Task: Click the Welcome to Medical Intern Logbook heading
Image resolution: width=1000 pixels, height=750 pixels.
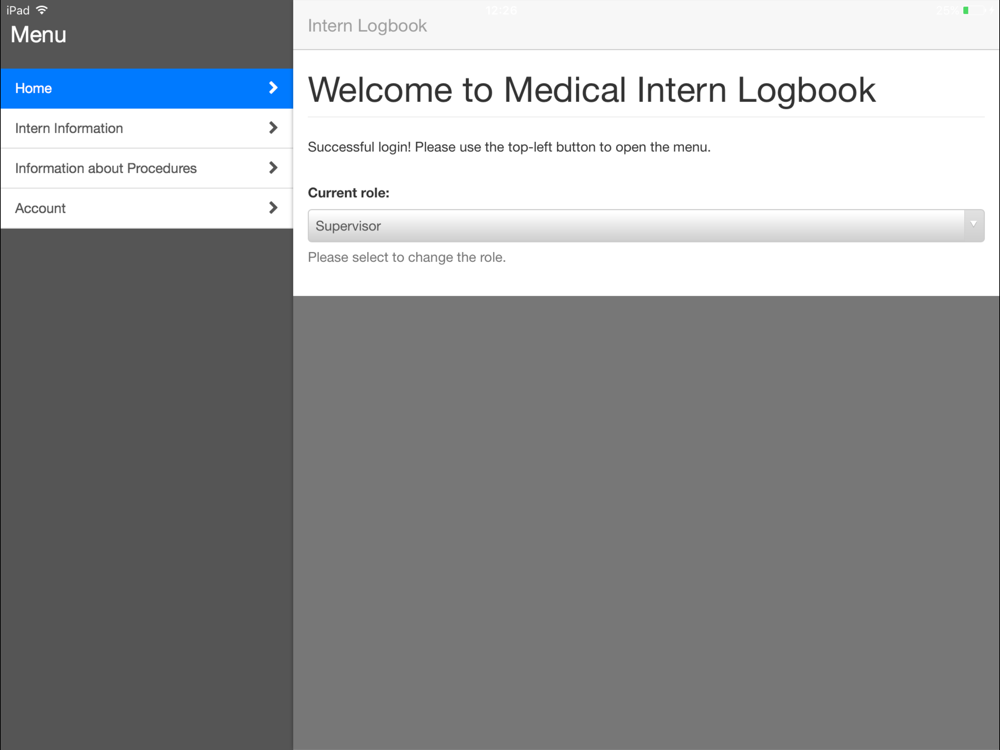Action: [592, 90]
